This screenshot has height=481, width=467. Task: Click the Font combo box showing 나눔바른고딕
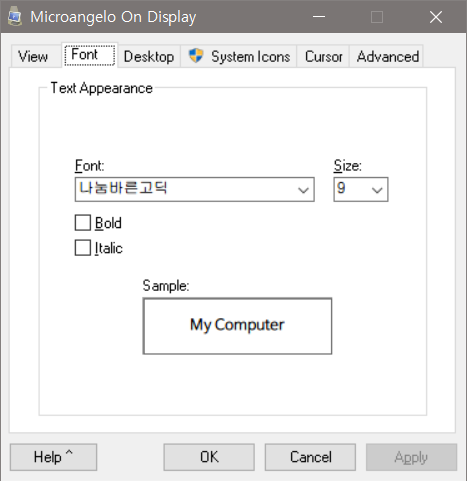pyautogui.click(x=195, y=189)
